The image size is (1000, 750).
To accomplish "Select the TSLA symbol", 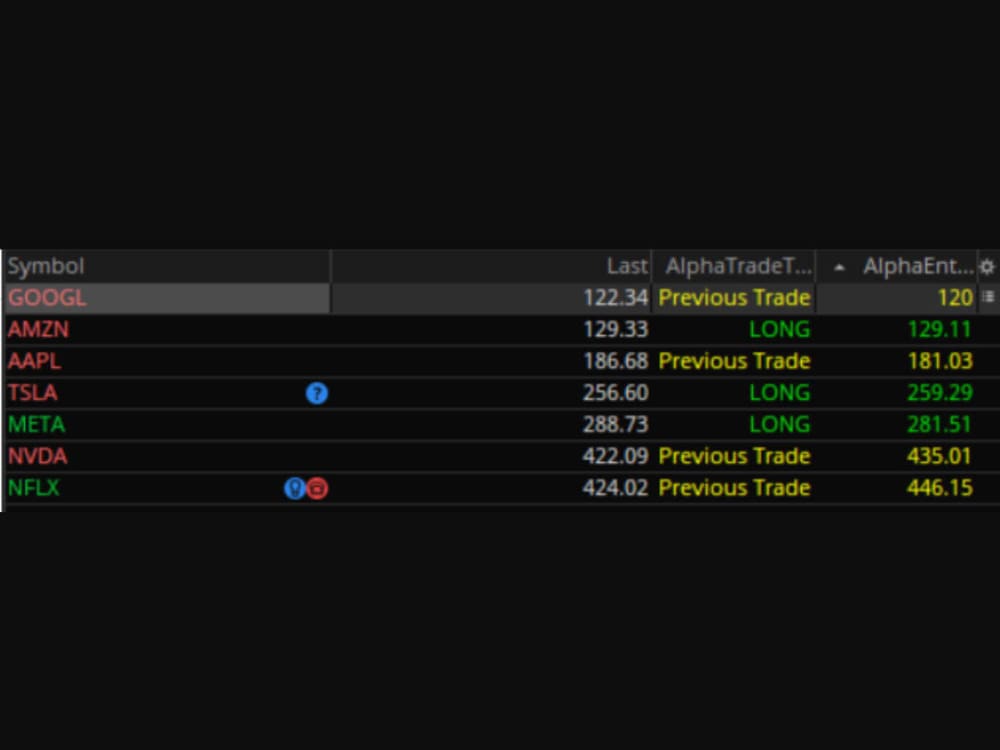I will [x=33, y=393].
